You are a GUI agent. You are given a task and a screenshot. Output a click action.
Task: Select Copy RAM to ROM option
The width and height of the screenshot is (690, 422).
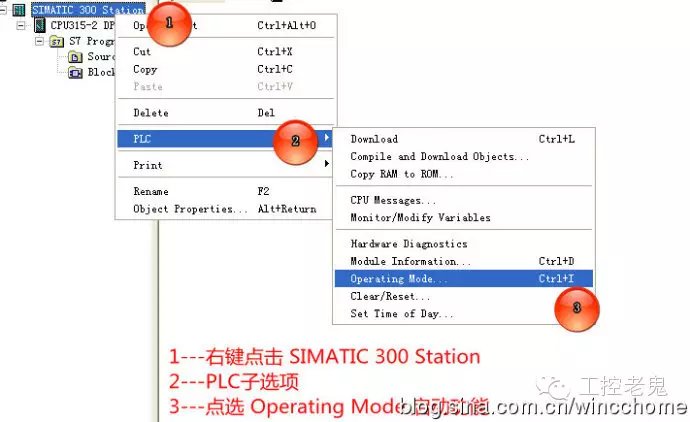(x=402, y=174)
